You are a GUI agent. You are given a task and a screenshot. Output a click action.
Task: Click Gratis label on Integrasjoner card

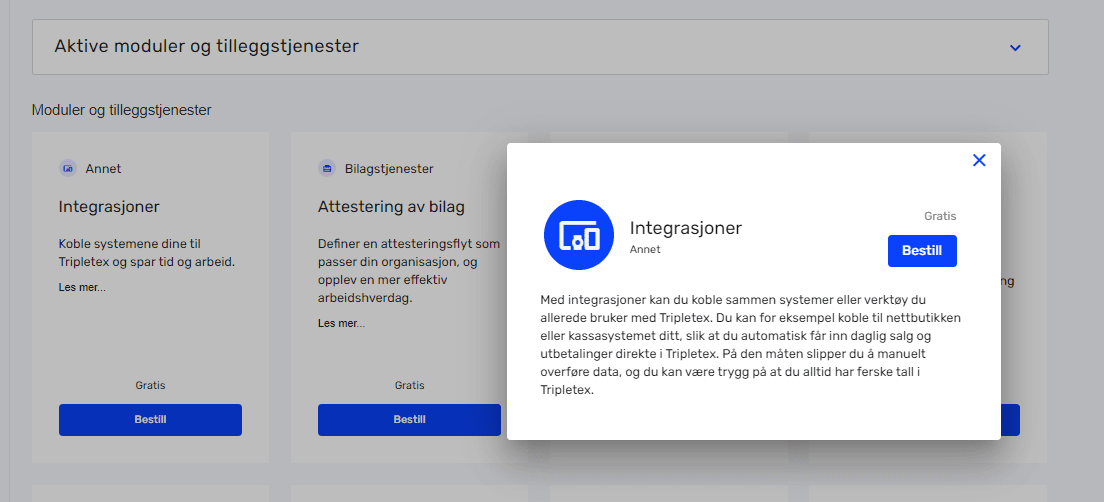pyautogui.click(x=150, y=386)
